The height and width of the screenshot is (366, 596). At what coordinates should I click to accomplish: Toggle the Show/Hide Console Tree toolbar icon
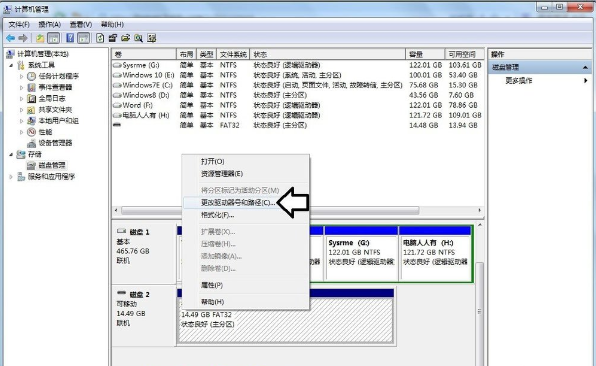[x=53, y=38]
